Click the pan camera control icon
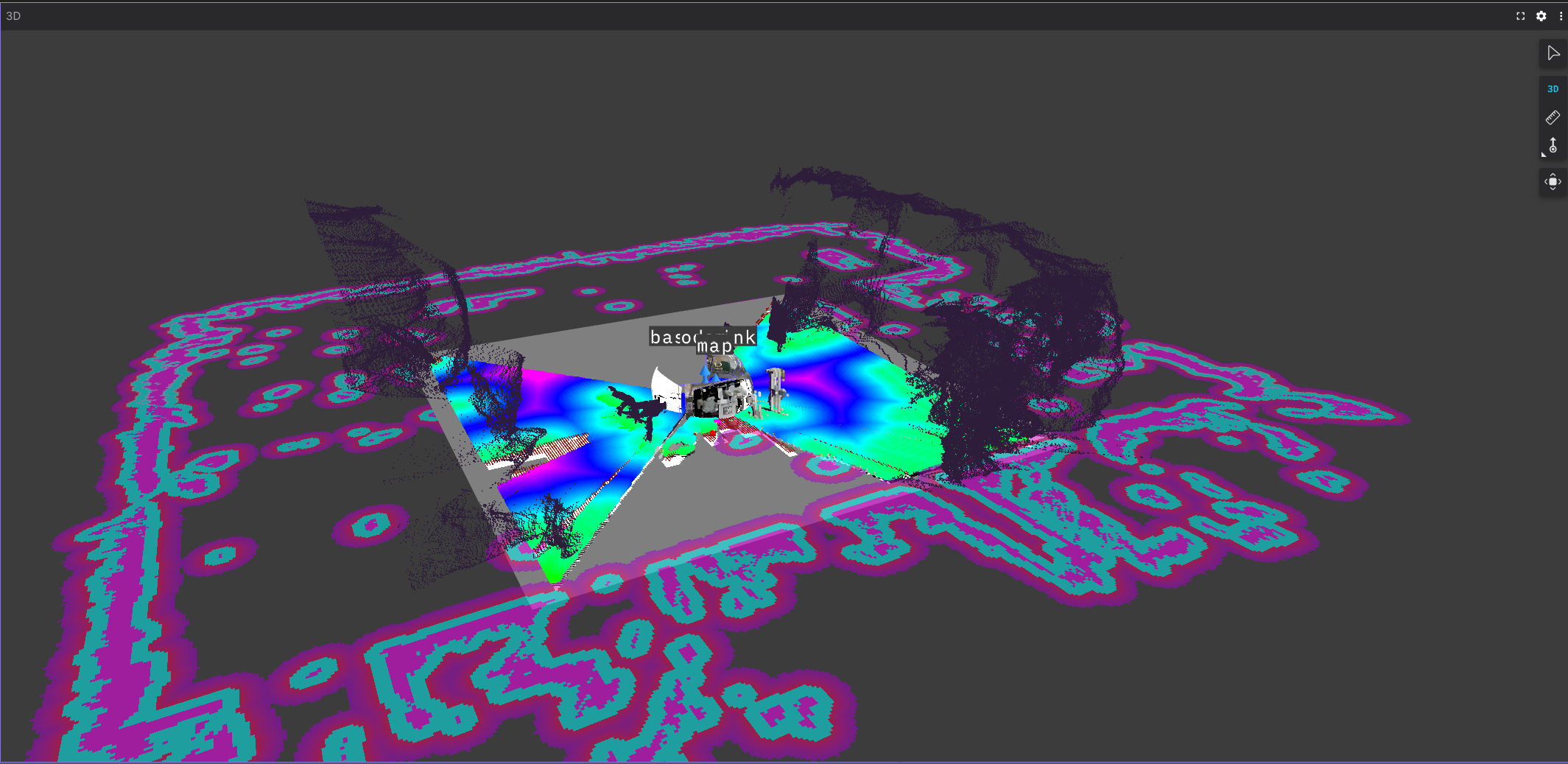 tap(1553, 182)
